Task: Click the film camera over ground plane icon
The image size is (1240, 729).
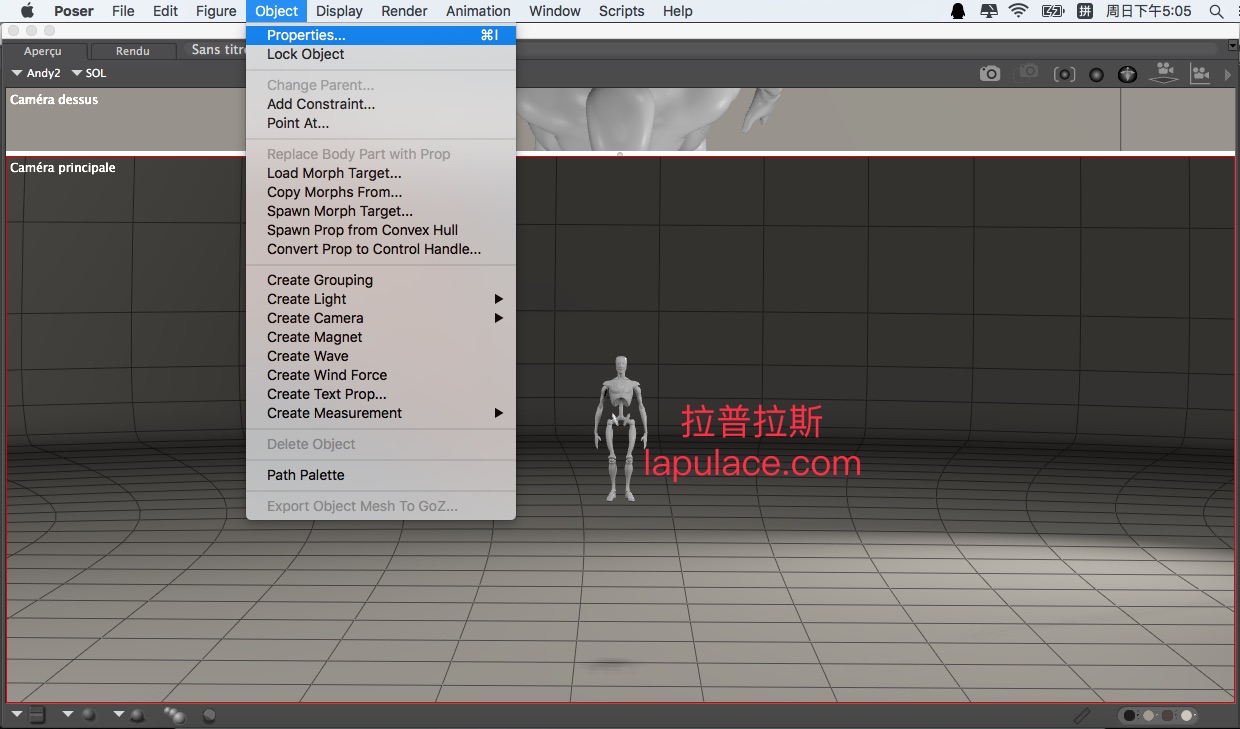Action: tap(1163, 72)
